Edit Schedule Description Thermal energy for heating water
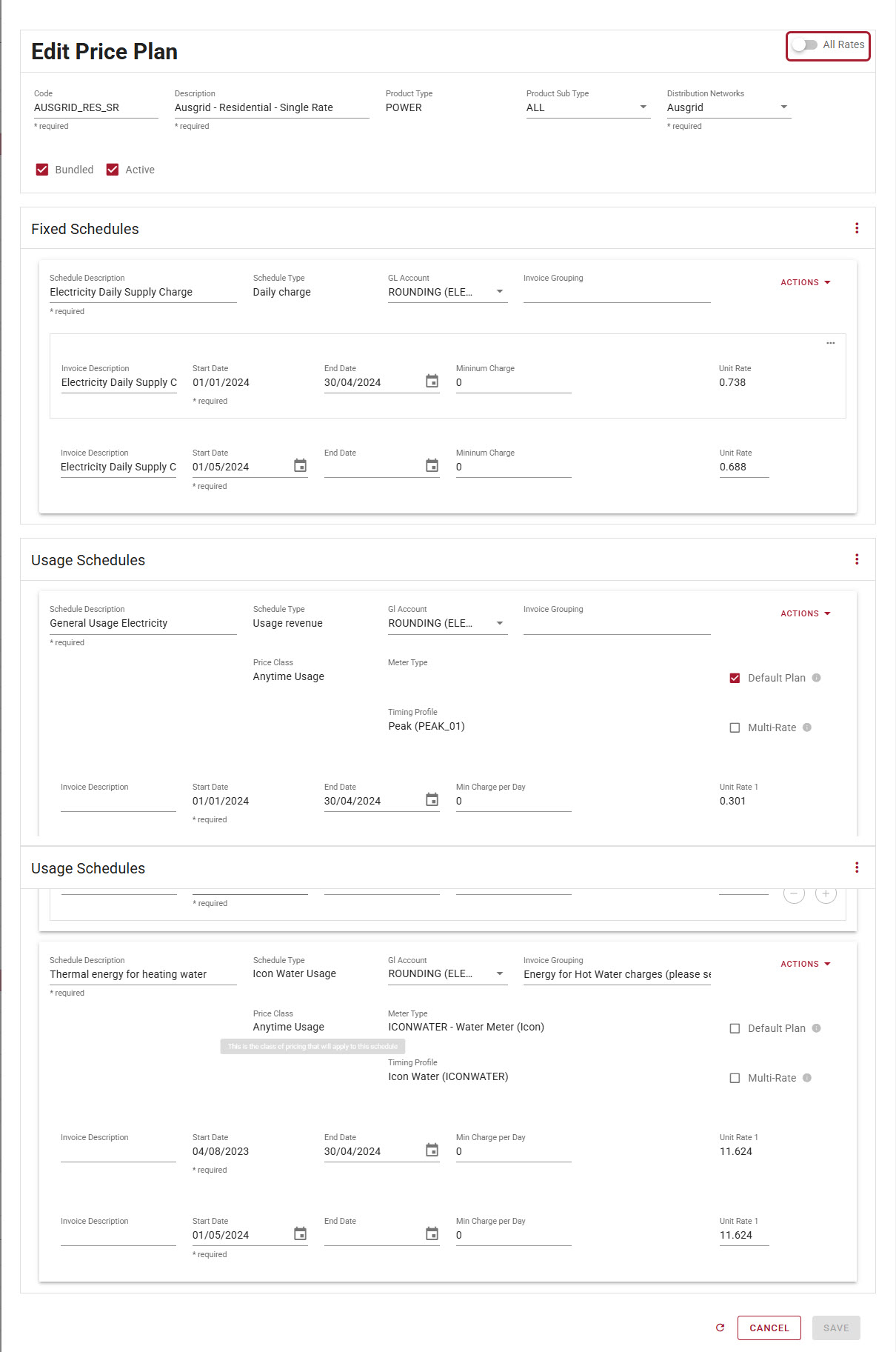 [x=143, y=974]
